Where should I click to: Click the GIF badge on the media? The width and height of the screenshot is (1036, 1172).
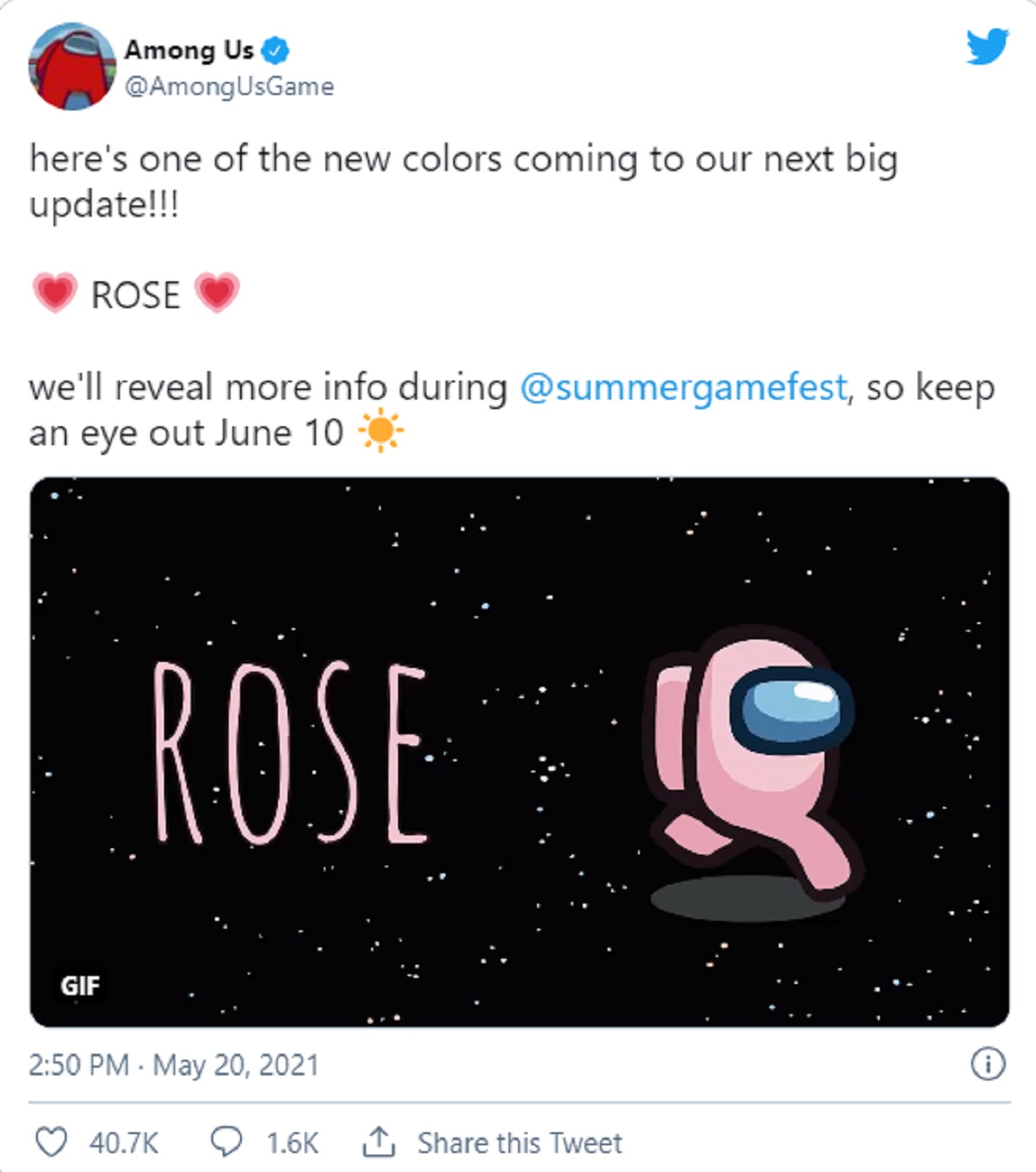tap(80, 985)
